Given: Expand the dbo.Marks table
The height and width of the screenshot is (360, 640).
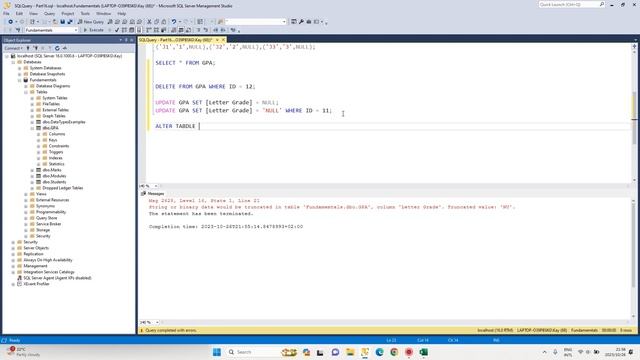Looking at the screenshot, I should pyautogui.click(x=32, y=170).
